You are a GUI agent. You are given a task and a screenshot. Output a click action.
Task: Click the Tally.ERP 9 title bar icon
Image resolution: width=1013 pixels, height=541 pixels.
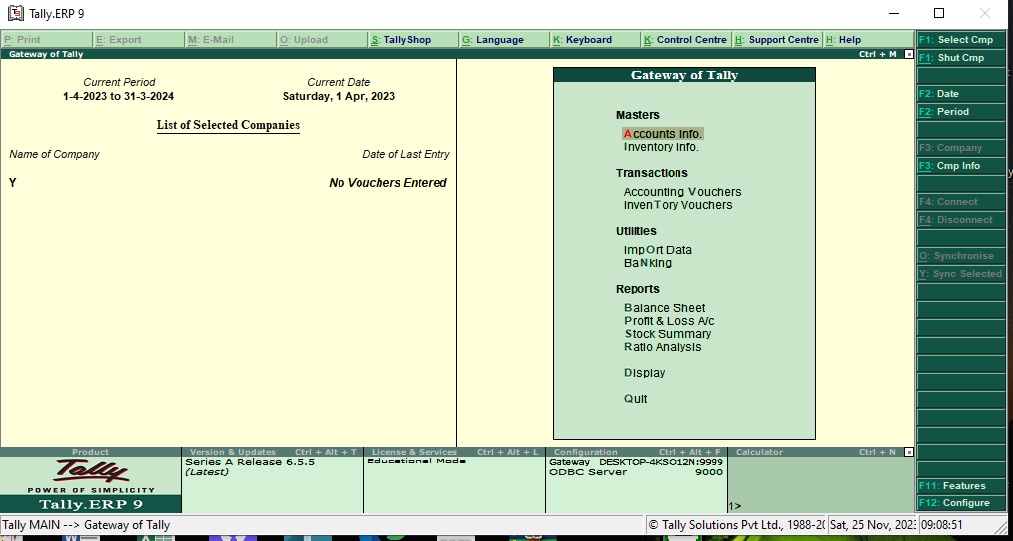(x=14, y=13)
